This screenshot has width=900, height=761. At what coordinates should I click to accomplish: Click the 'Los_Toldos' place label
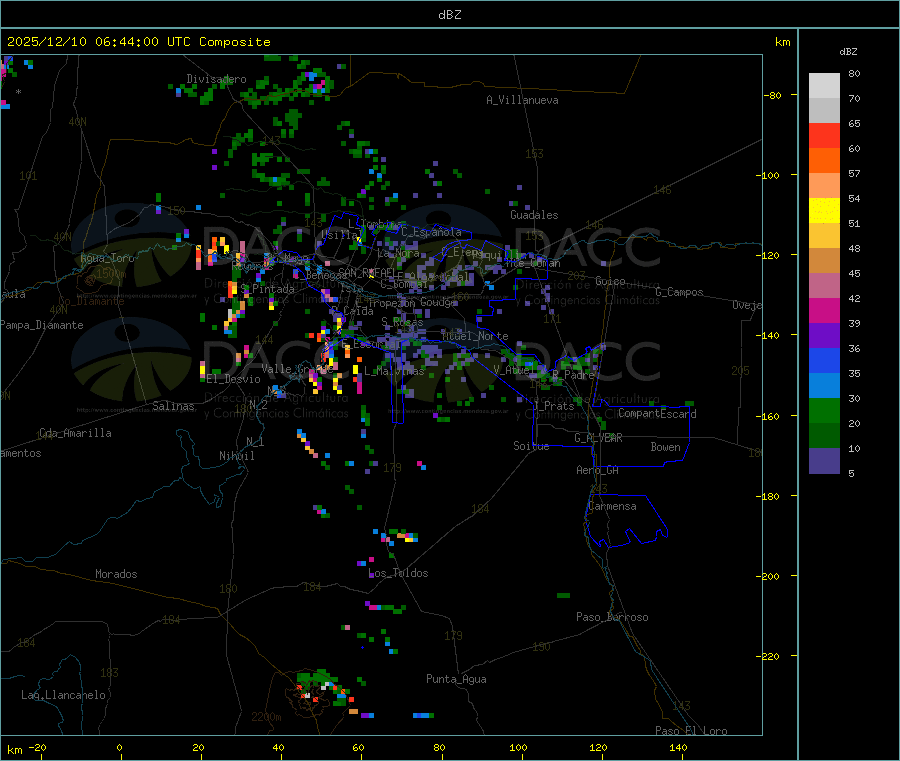click(x=398, y=573)
